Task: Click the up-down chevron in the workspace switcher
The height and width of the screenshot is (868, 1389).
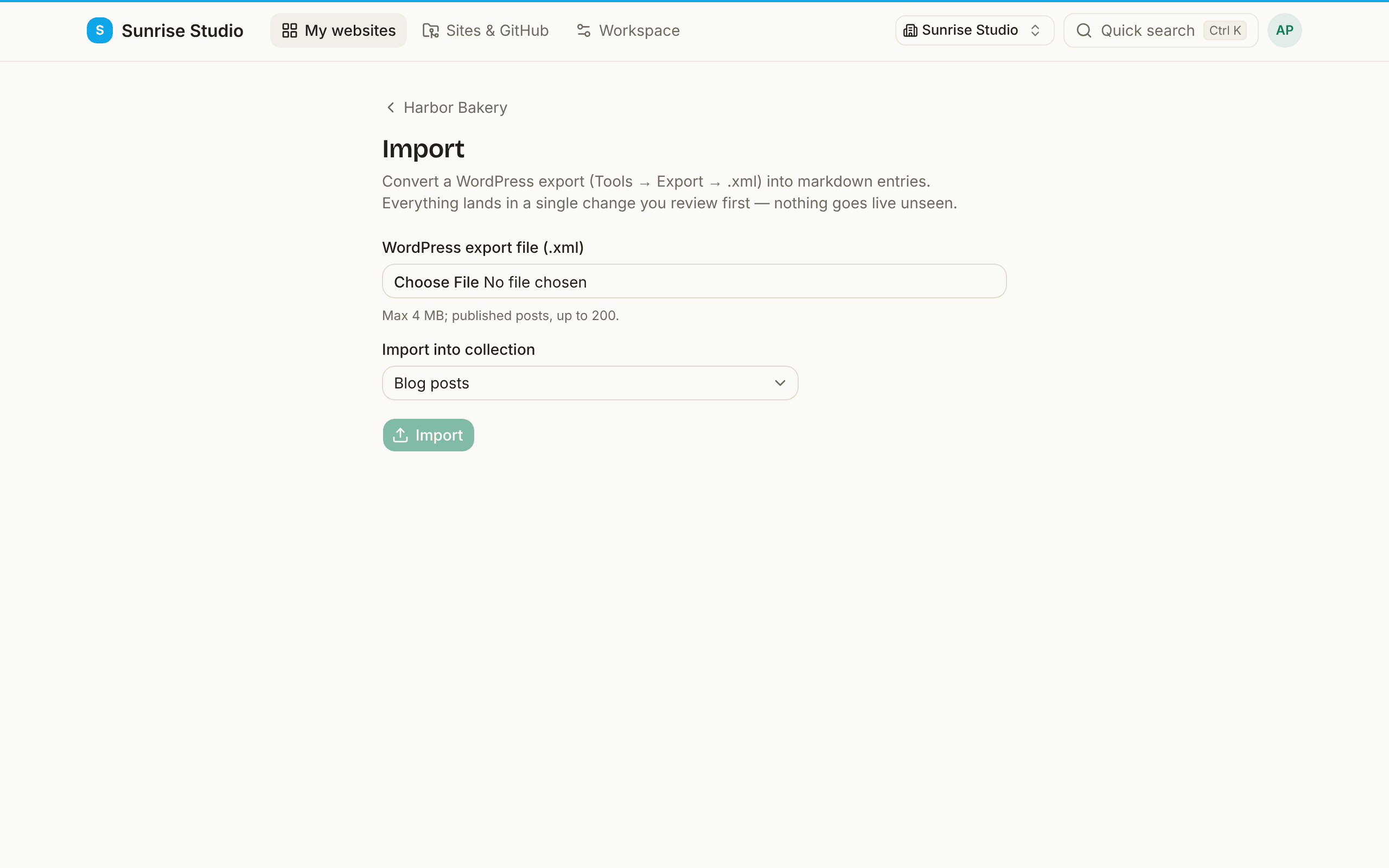Action: 1035,30
